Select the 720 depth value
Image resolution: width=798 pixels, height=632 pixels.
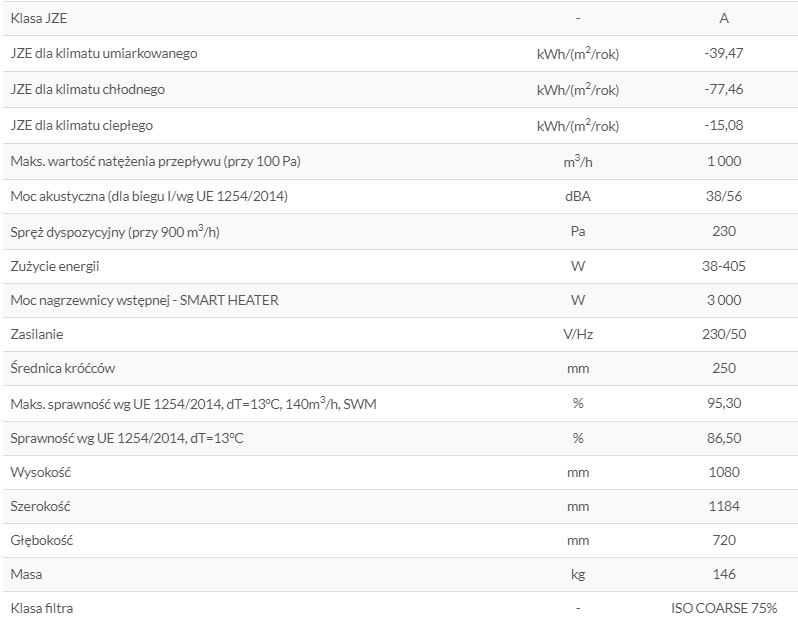724,540
